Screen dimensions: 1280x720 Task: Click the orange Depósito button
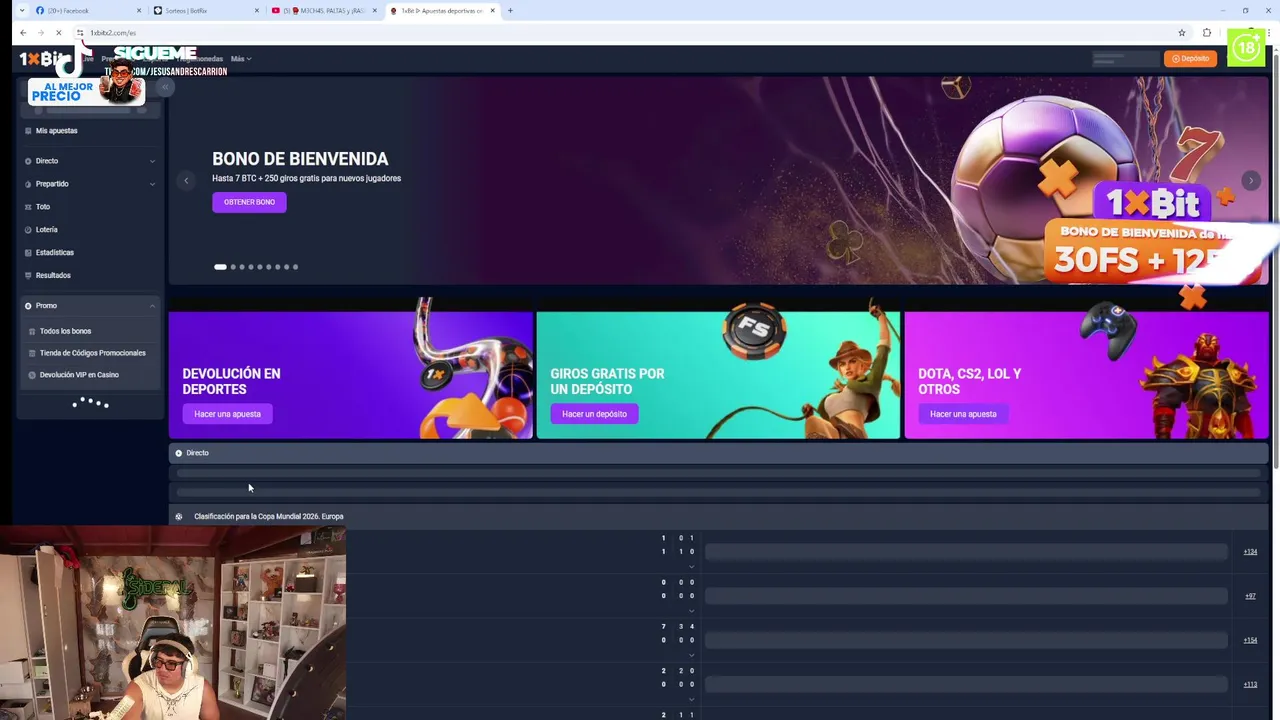1190,59
